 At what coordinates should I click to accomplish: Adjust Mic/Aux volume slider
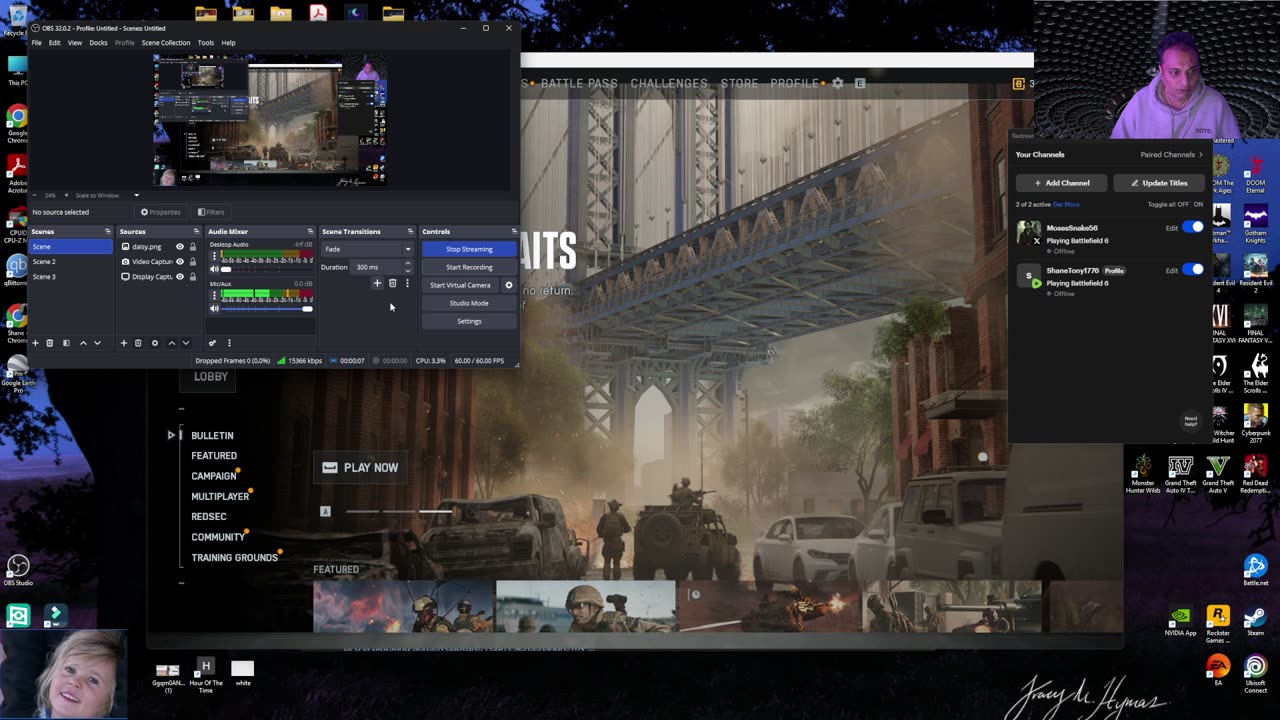(x=266, y=309)
